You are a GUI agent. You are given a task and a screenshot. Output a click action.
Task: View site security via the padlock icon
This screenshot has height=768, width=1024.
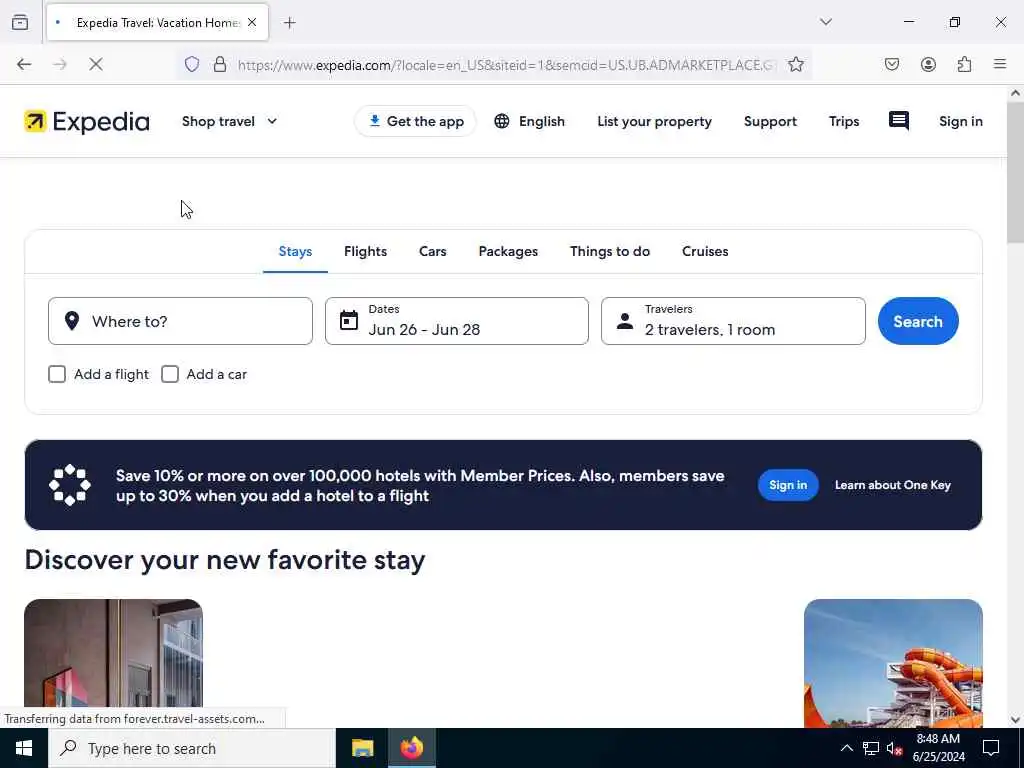click(220, 64)
